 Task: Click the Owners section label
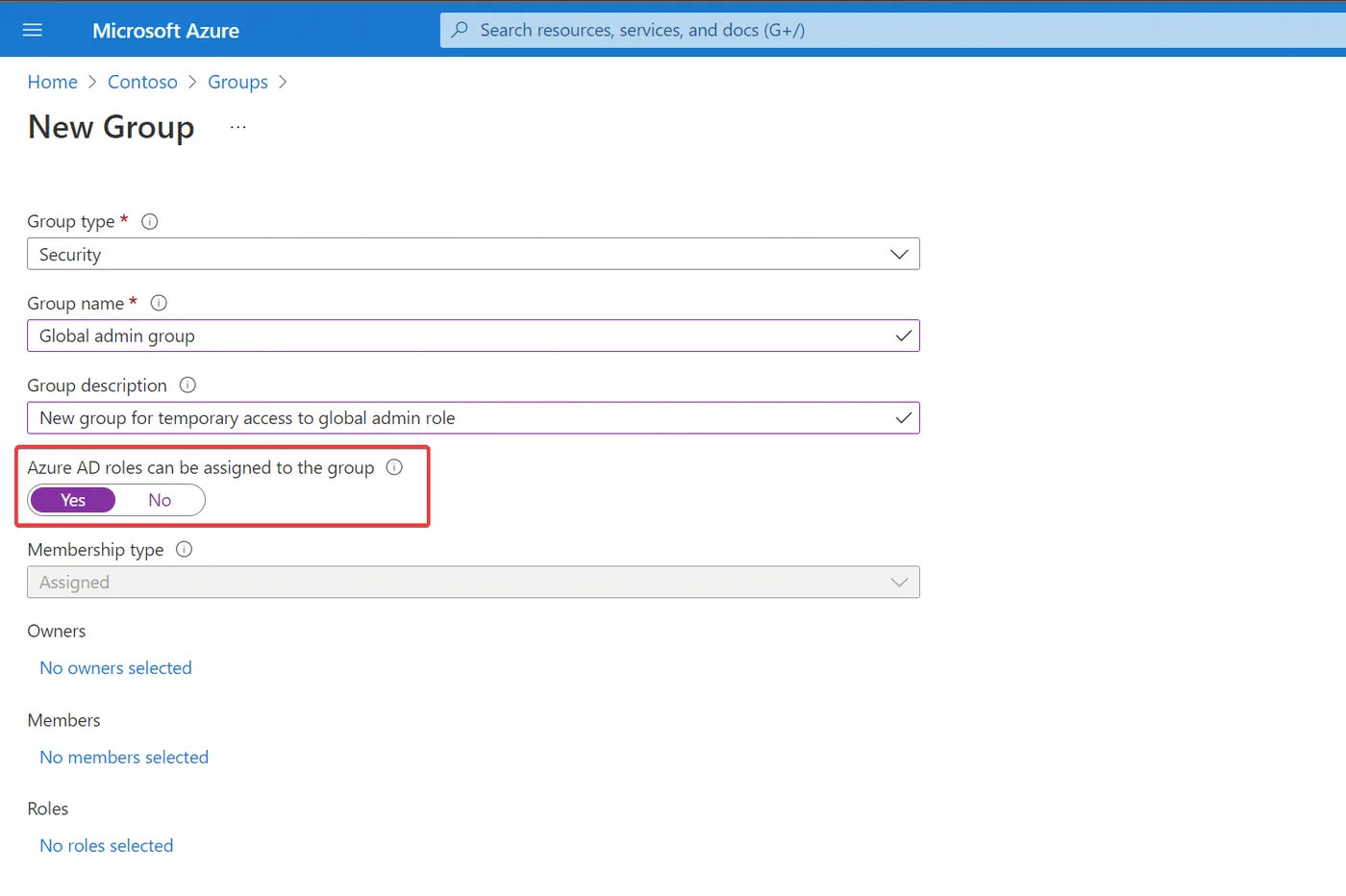coord(57,632)
